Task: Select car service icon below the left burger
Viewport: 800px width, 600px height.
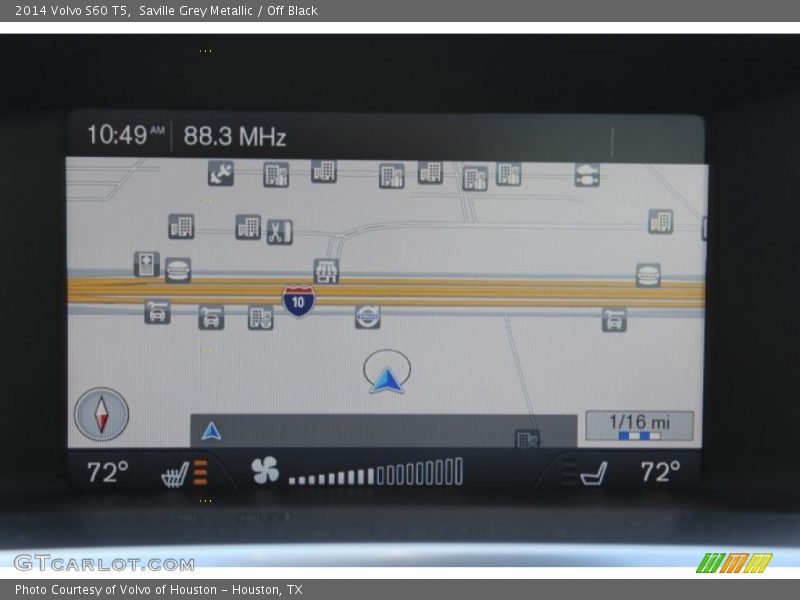Action: coord(157,312)
